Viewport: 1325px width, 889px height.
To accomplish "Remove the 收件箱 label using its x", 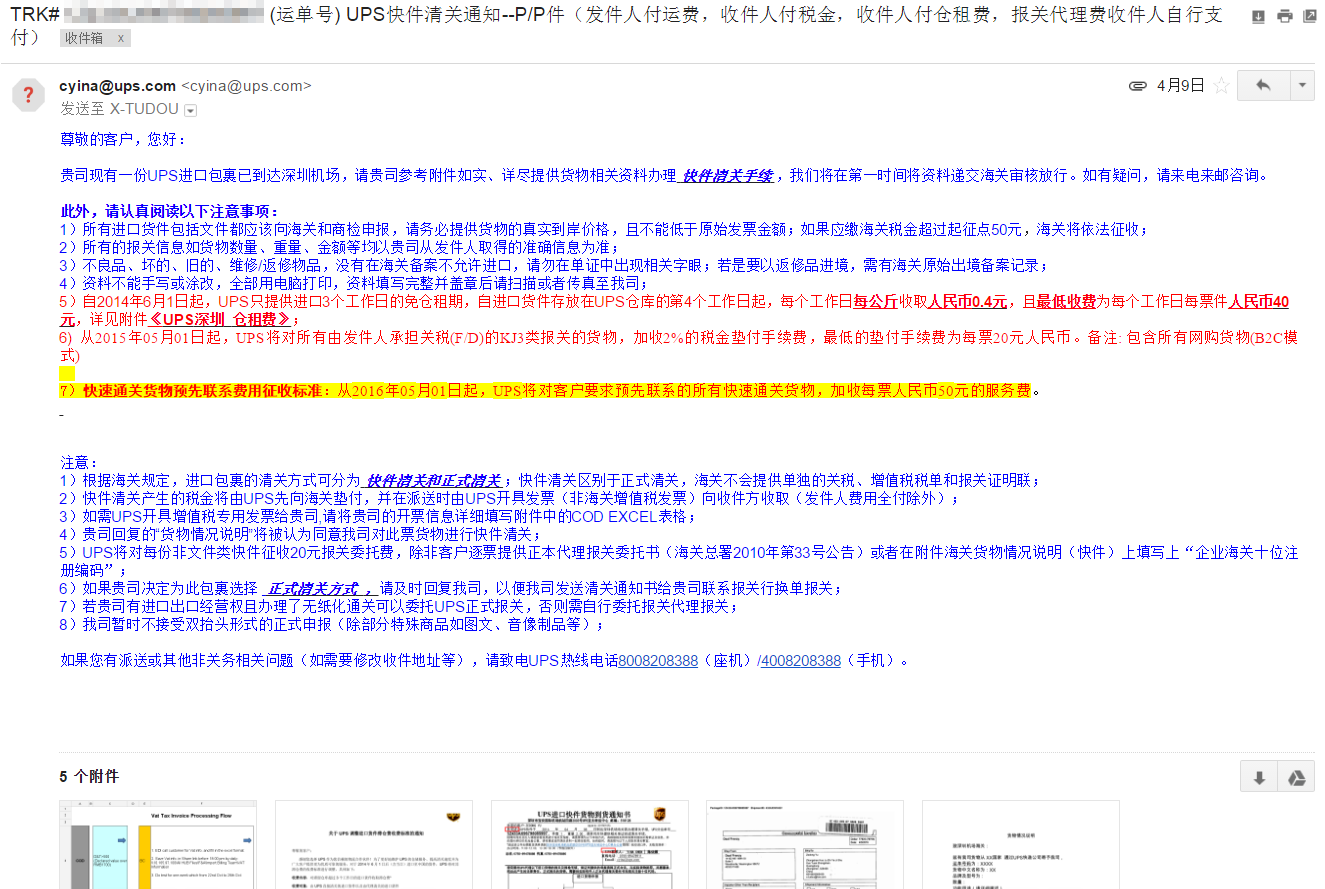I will (x=121, y=38).
